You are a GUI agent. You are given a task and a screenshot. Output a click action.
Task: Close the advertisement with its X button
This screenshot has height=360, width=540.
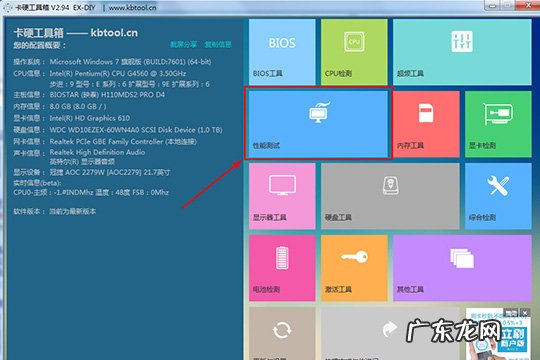coord(525,313)
